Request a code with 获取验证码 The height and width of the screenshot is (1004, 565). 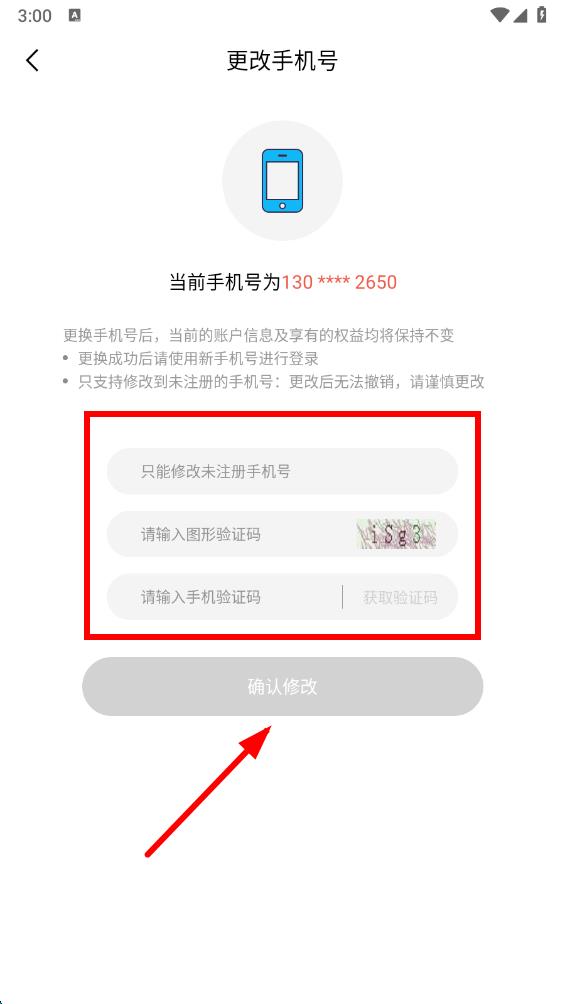pos(400,597)
